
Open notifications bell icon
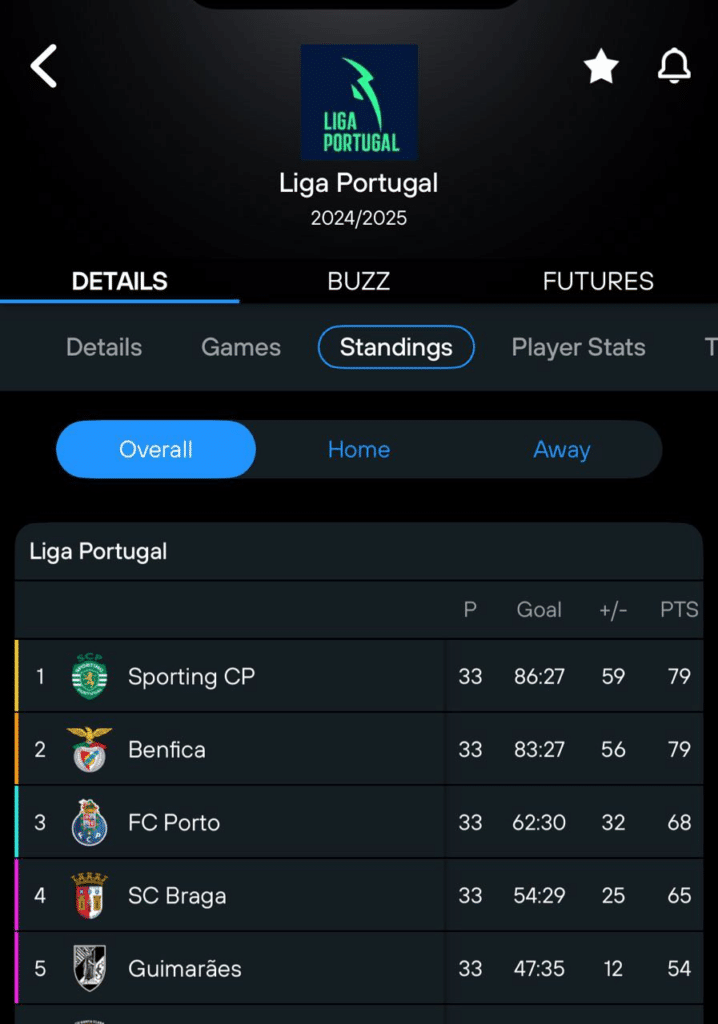(673, 67)
